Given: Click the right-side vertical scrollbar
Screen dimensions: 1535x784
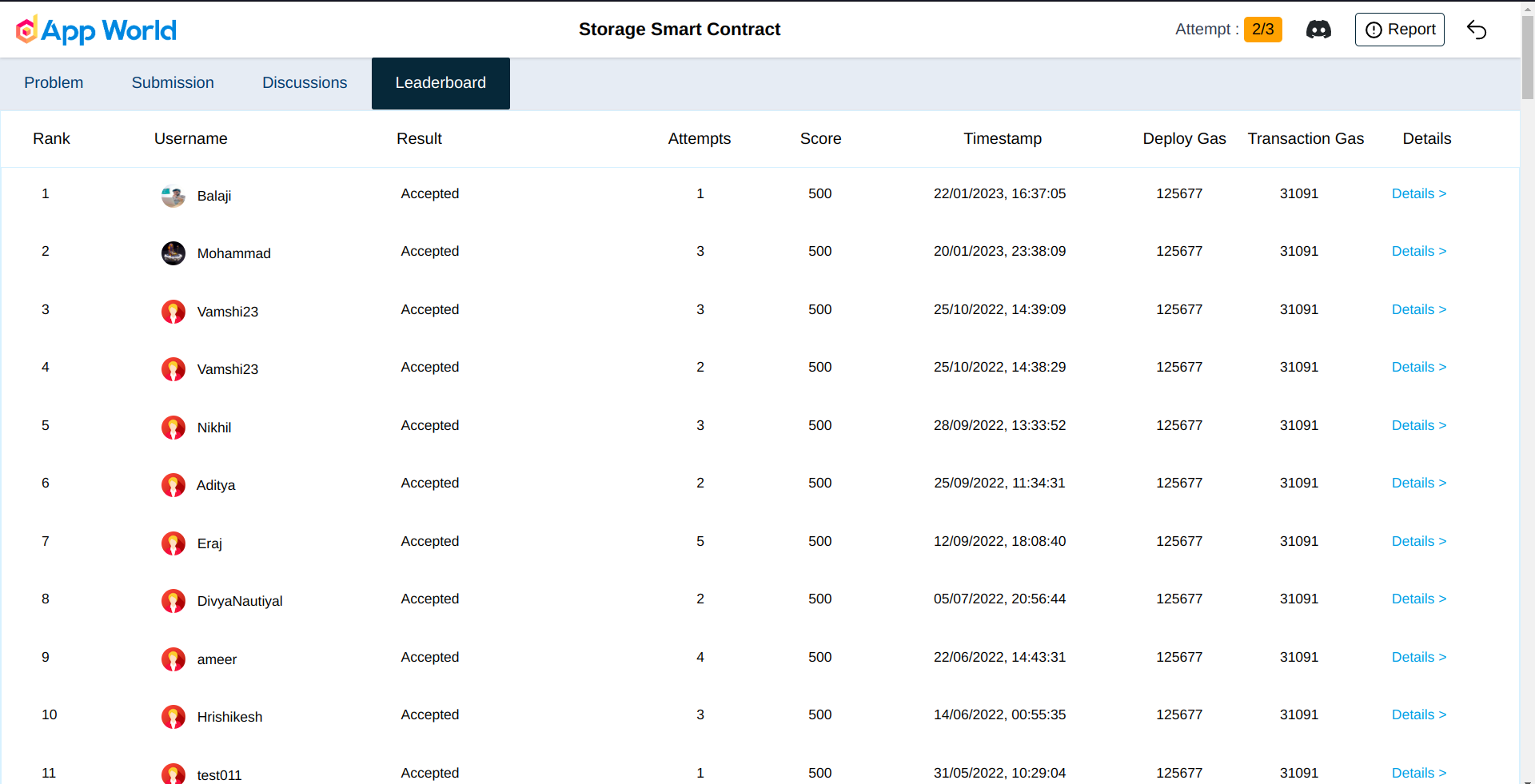Looking at the screenshot, I should 1528,56.
